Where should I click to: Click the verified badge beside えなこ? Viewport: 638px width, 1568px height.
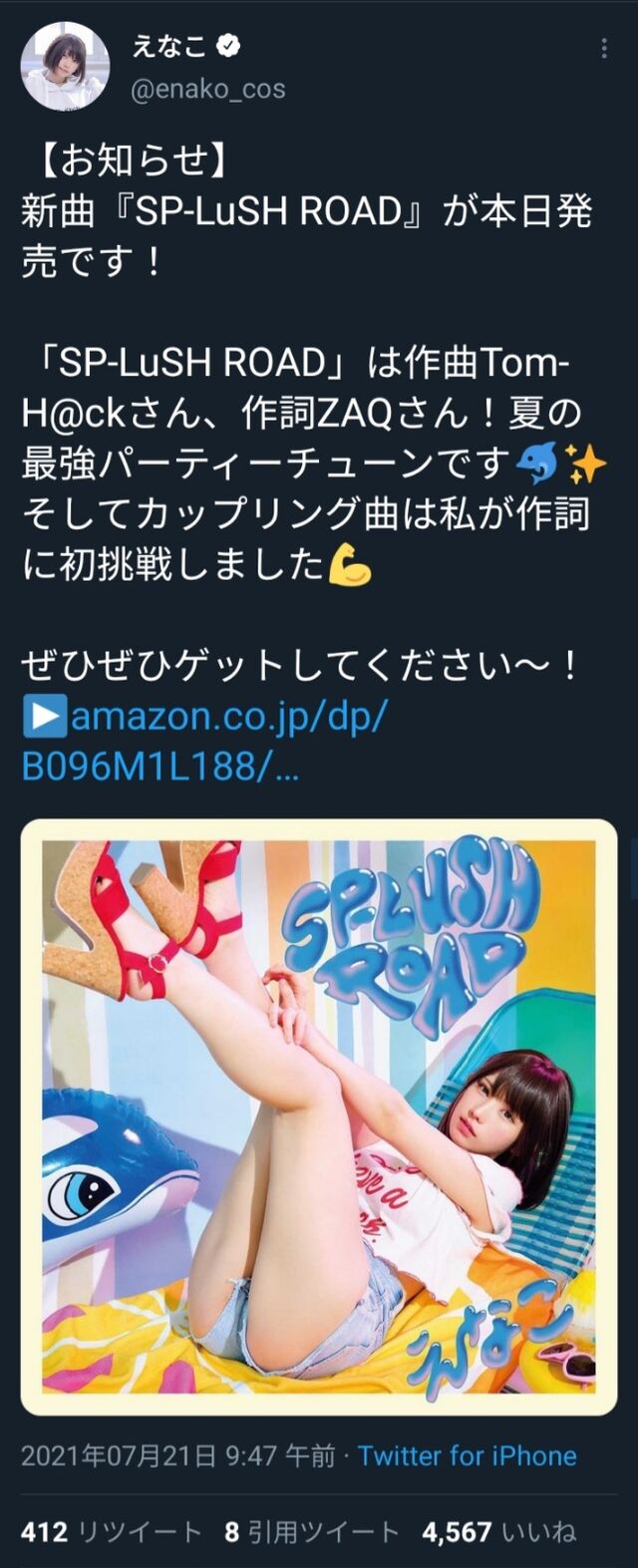coord(229,45)
